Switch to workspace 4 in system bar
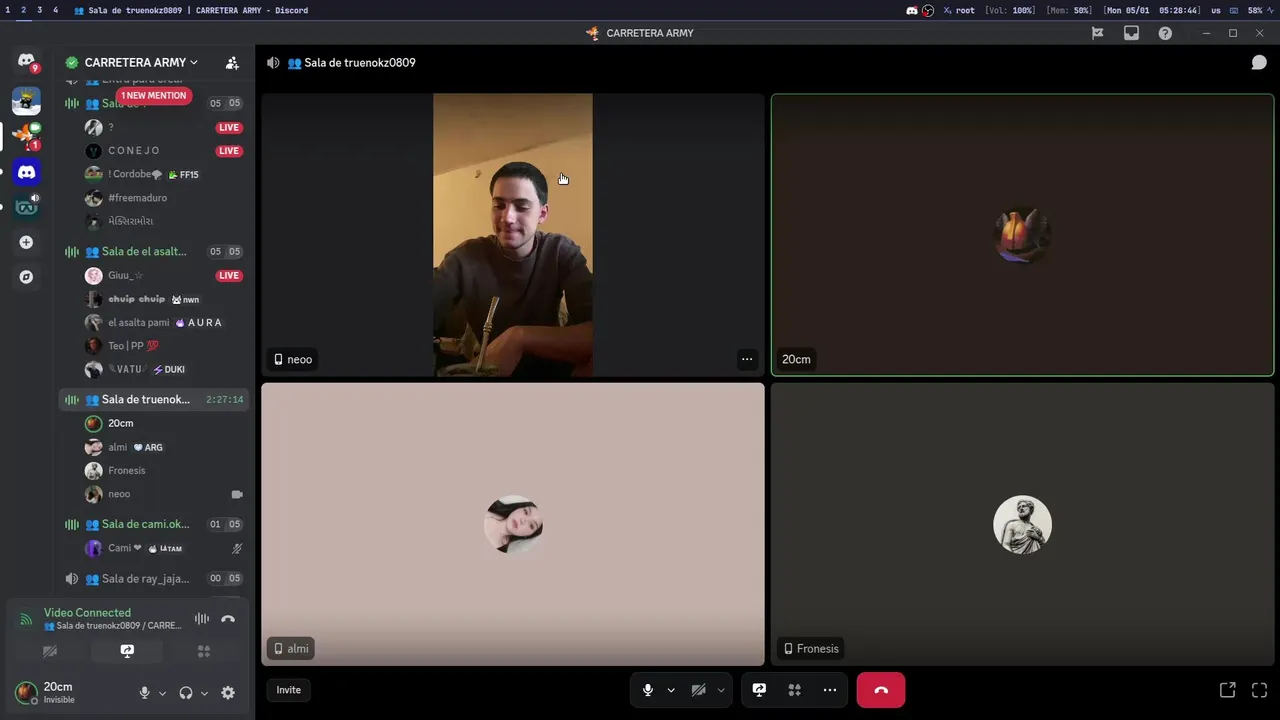 point(55,10)
